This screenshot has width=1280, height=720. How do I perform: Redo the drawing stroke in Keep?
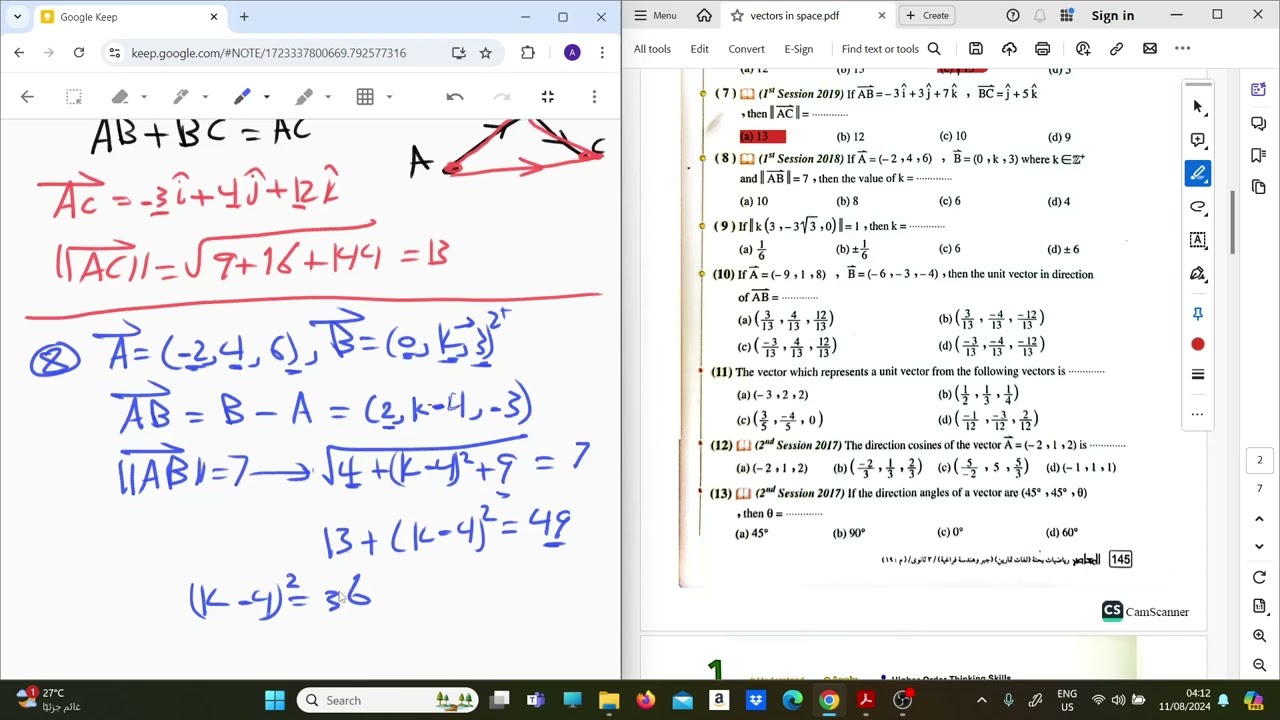point(502,97)
